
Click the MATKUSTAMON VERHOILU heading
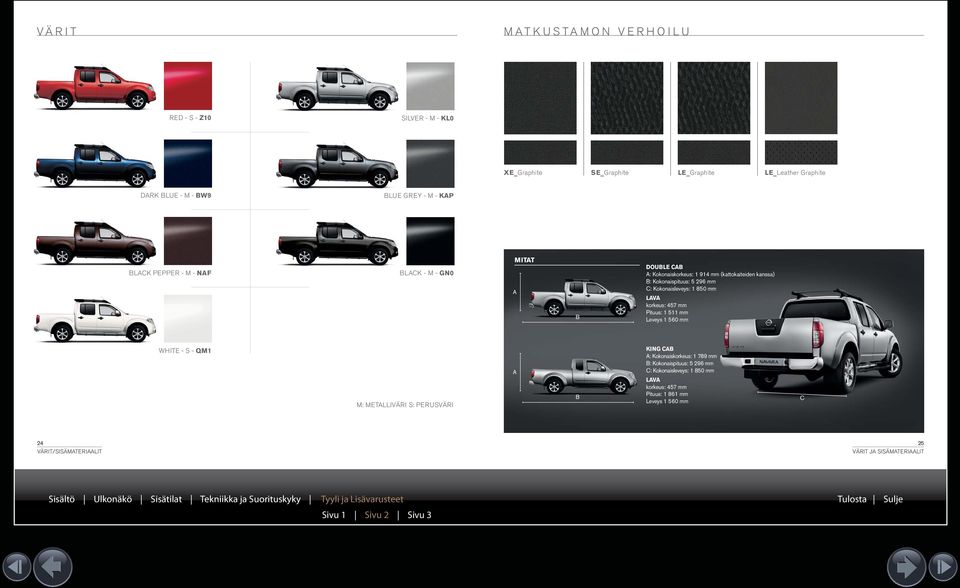point(597,31)
